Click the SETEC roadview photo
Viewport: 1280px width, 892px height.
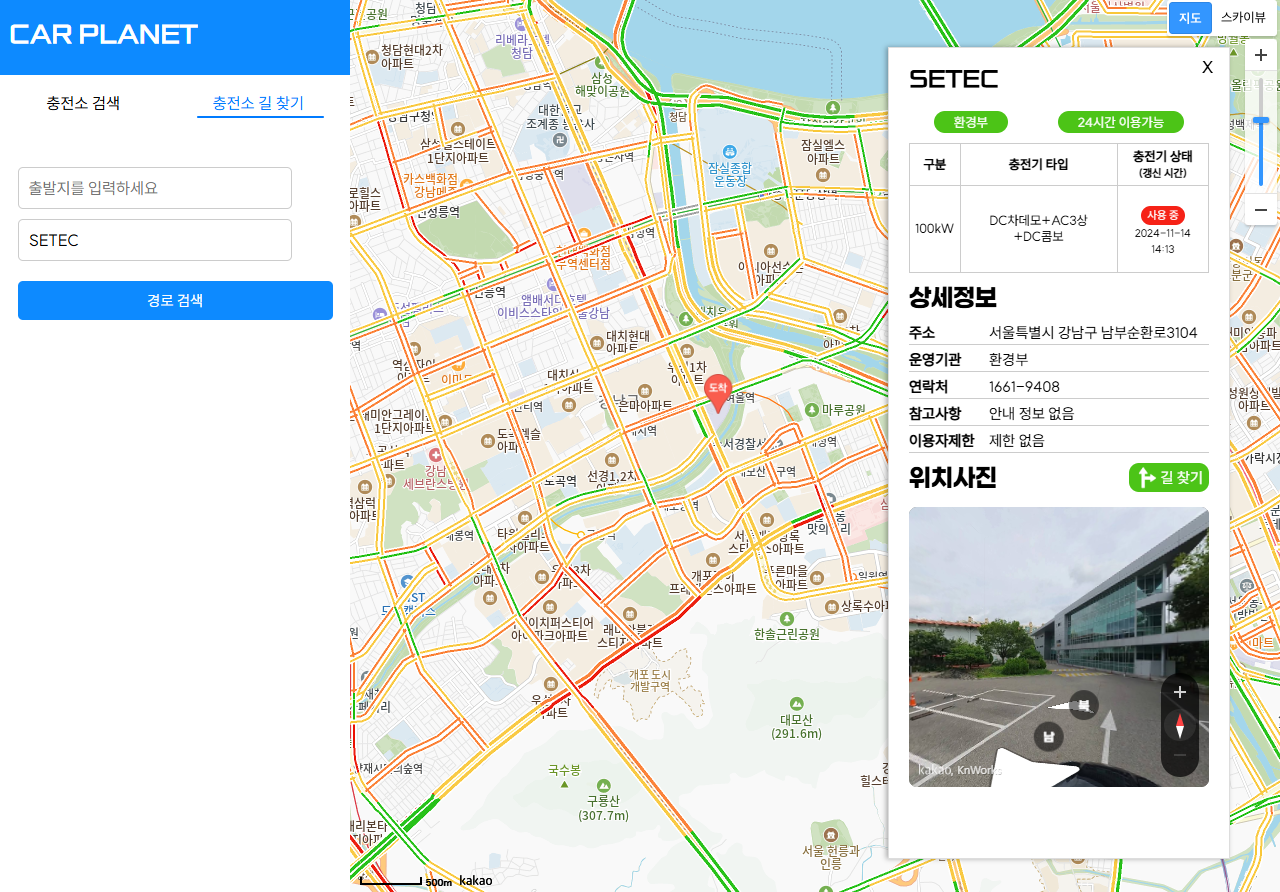pyautogui.click(x=1059, y=647)
